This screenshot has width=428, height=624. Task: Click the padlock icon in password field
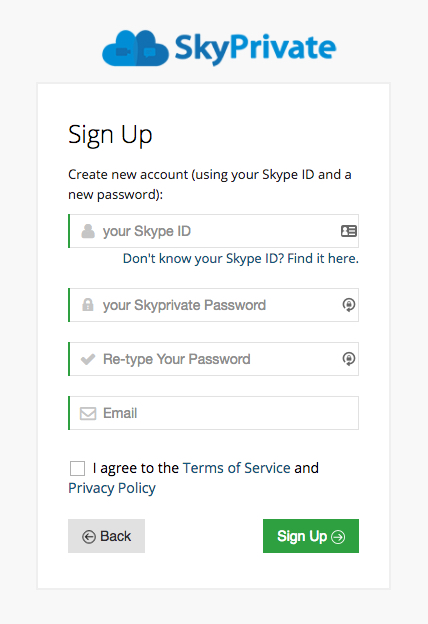point(88,305)
